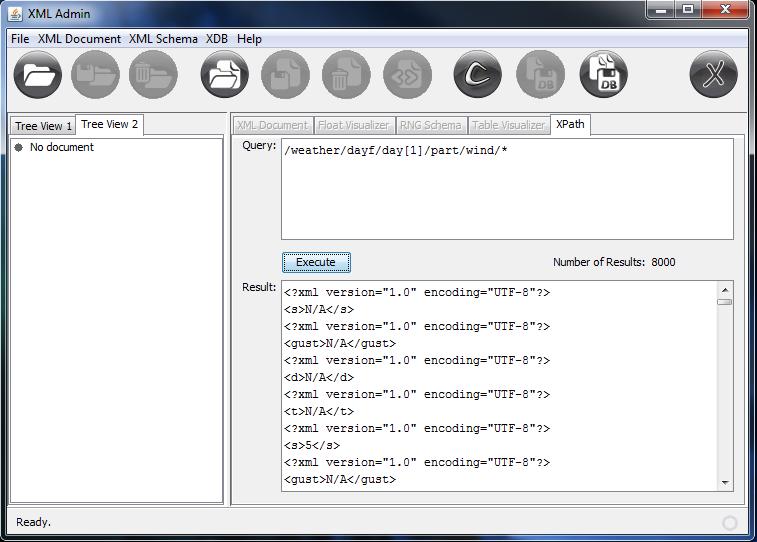
Task: Click the status bar circular progress indicator
Action: (x=729, y=523)
